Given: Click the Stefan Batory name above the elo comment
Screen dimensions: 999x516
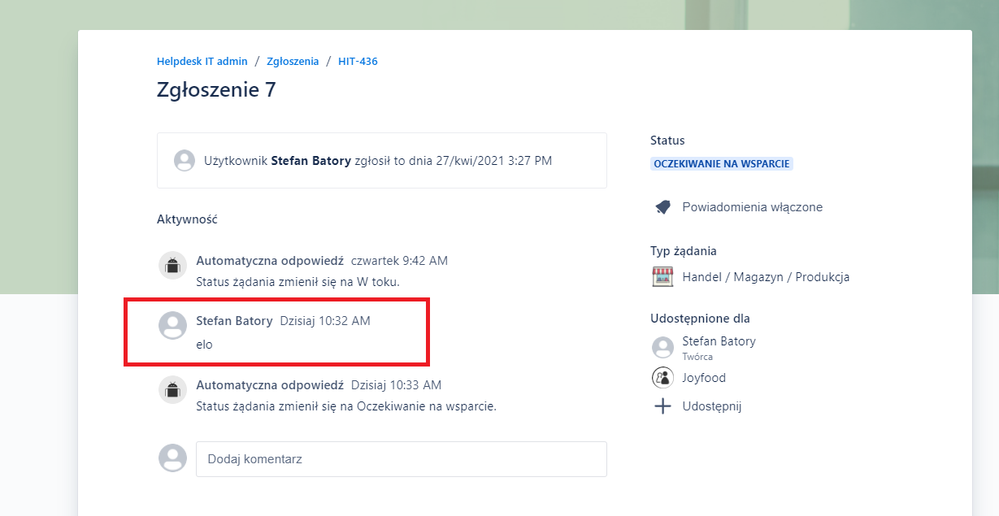Looking at the screenshot, I should [234, 321].
